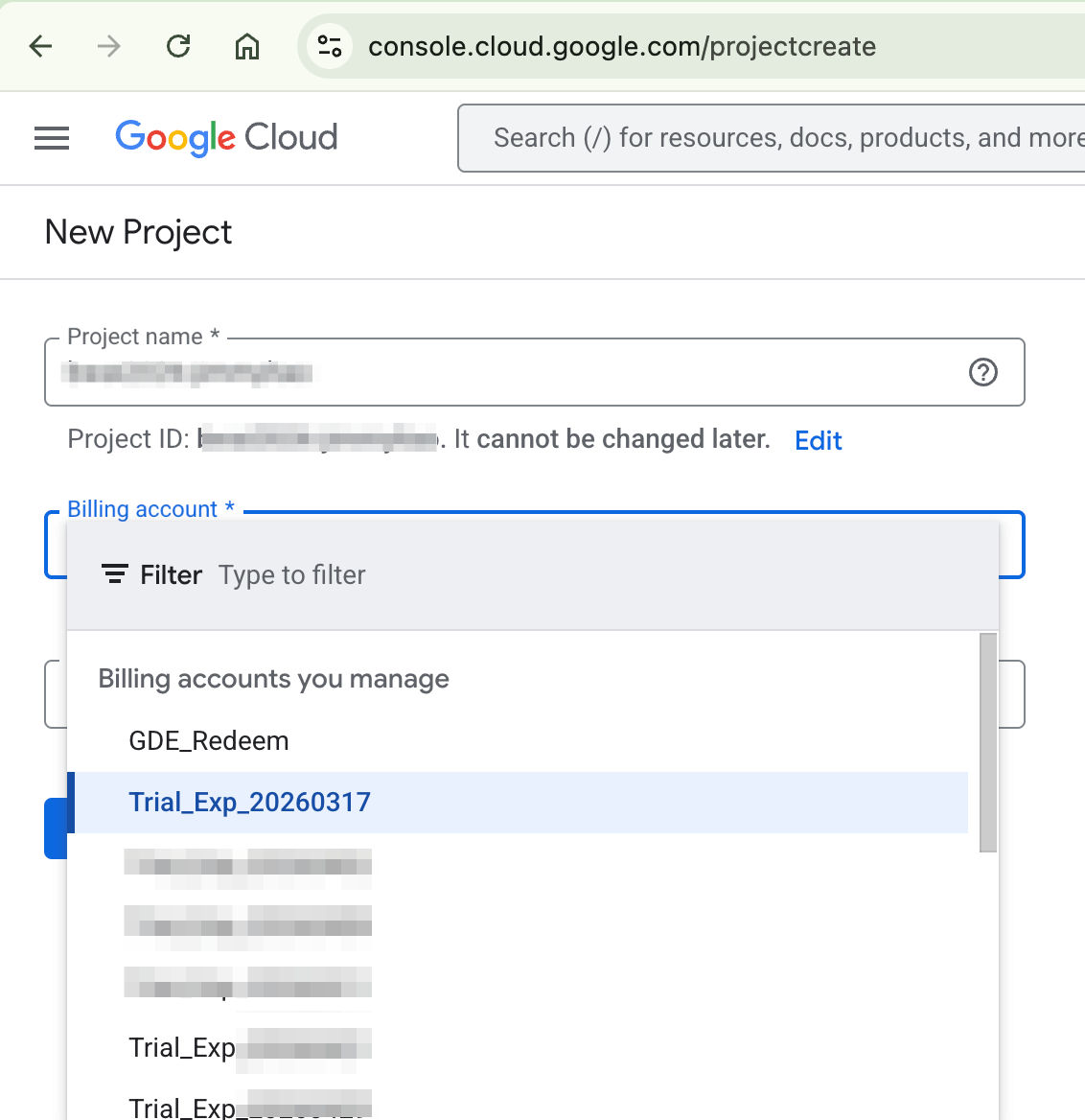1085x1120 pixels.
Task: Click the Google Cloud logo
Action: pos(226,138)
